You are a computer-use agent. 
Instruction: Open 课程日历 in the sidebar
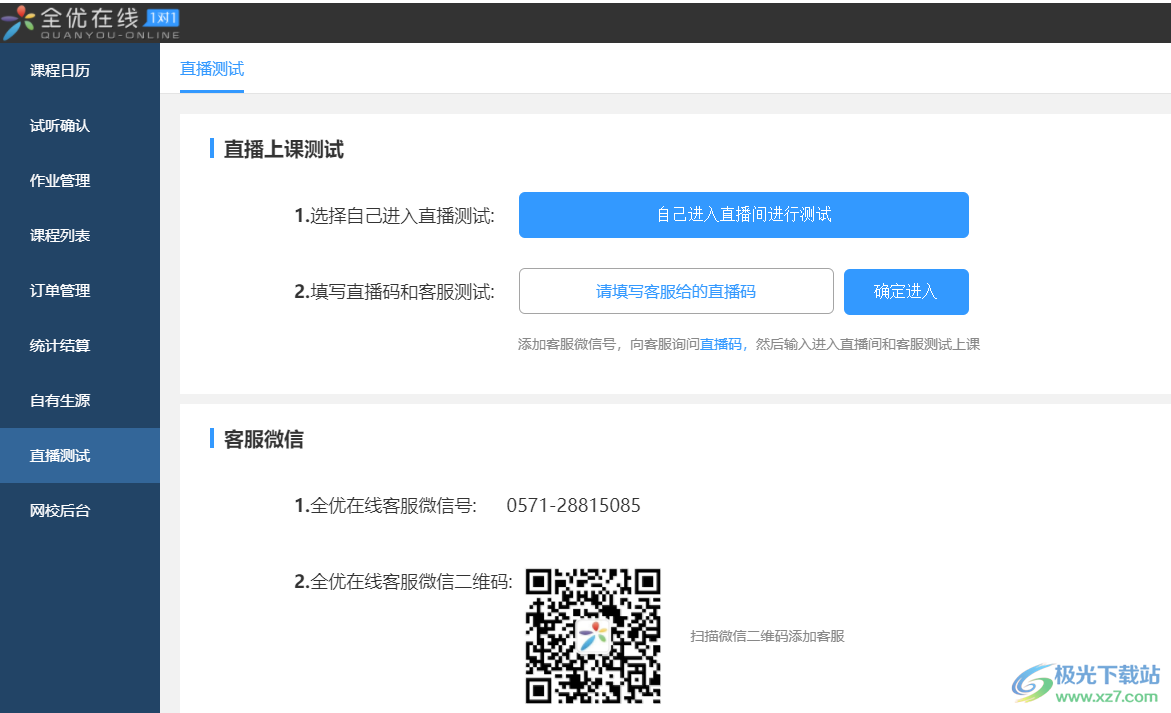(62, 70)
